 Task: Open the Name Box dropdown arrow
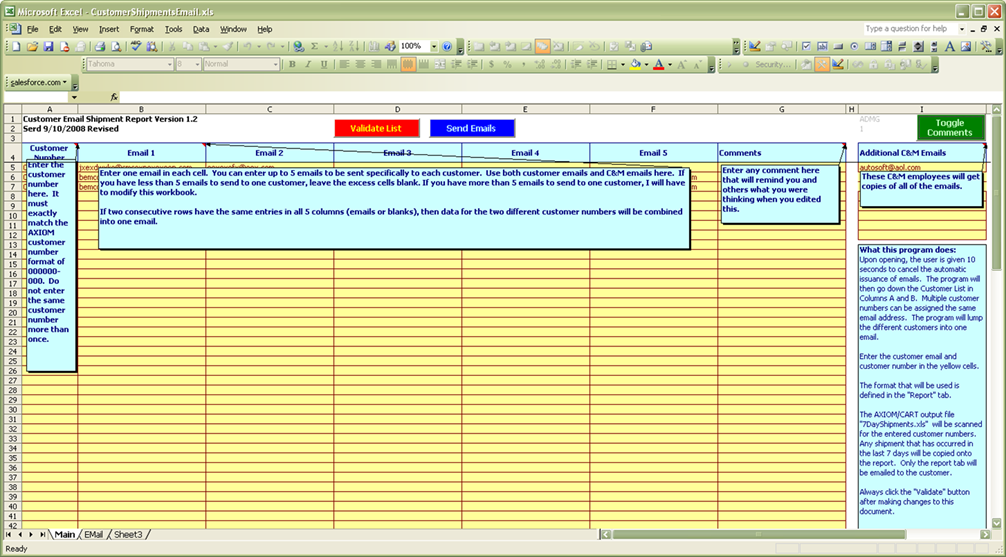74,97
